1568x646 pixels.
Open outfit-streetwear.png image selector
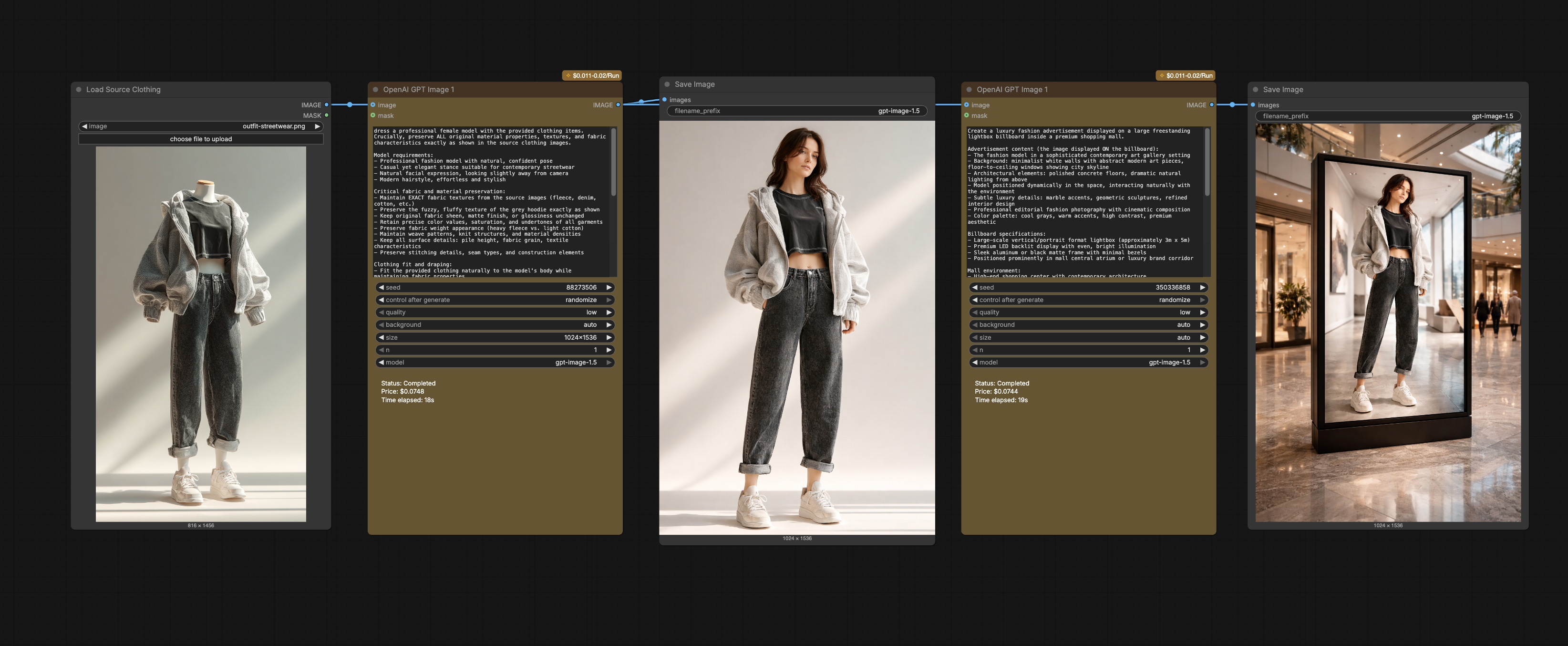click(201, 126)
